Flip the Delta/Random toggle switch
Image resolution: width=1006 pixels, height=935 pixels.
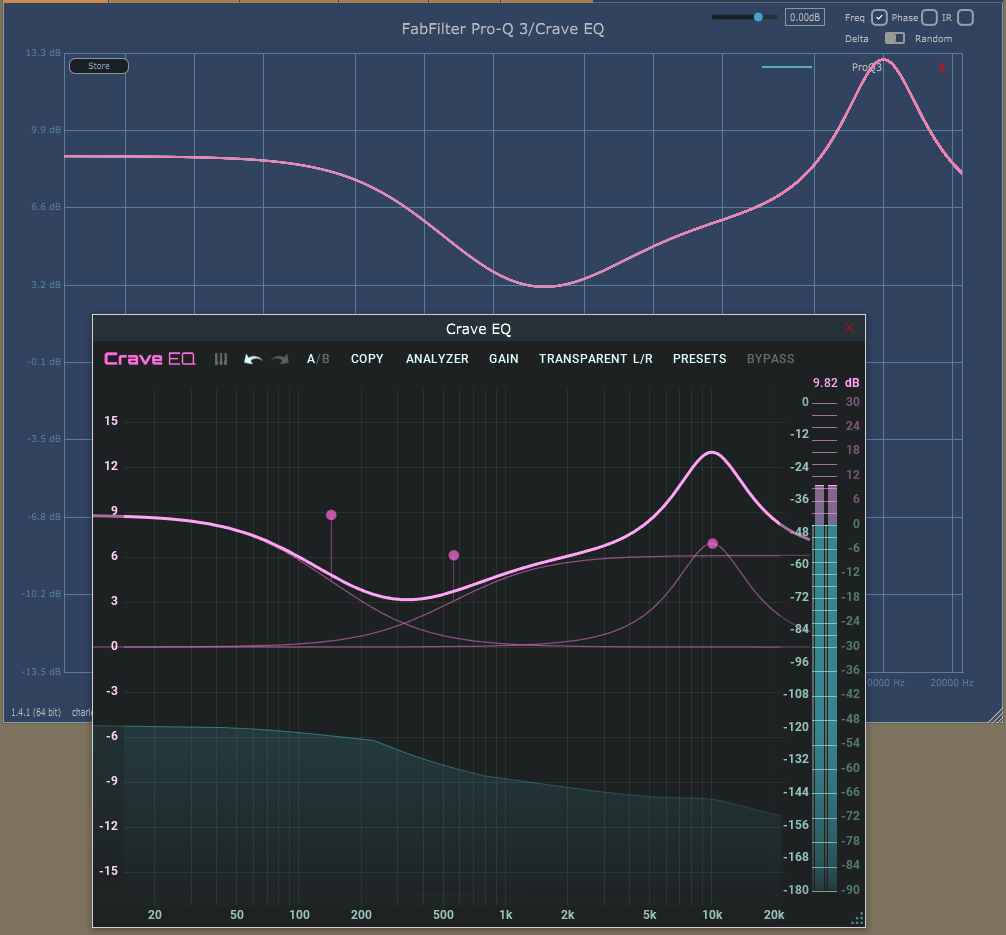pyautogui.click(x=894, y=39)
